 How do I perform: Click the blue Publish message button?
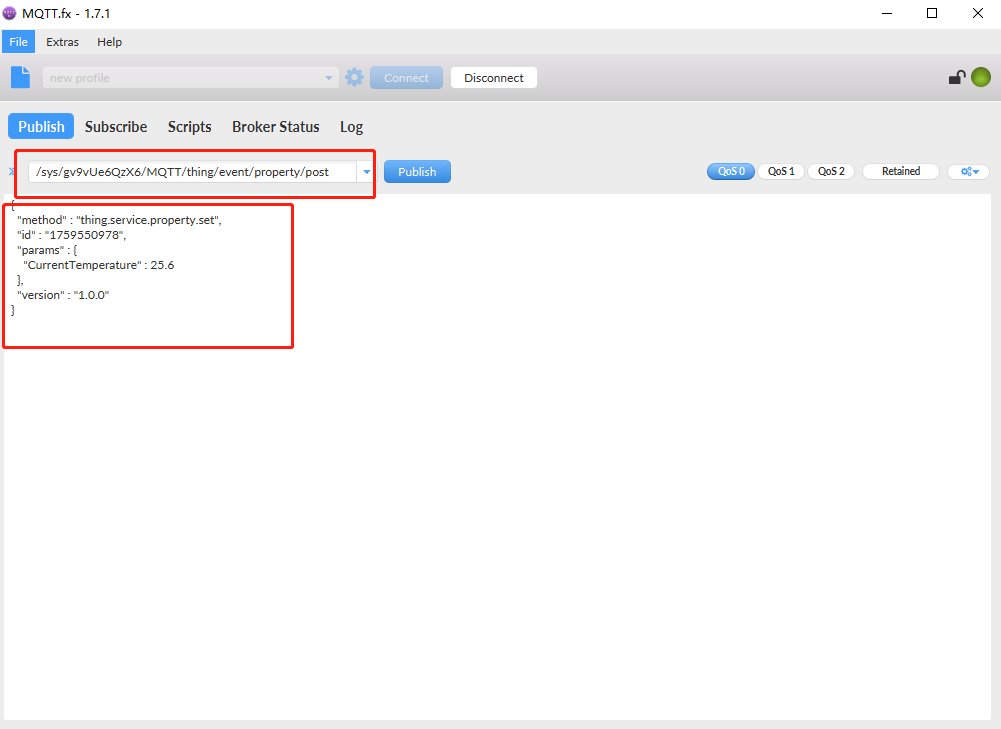click(418, 172)
